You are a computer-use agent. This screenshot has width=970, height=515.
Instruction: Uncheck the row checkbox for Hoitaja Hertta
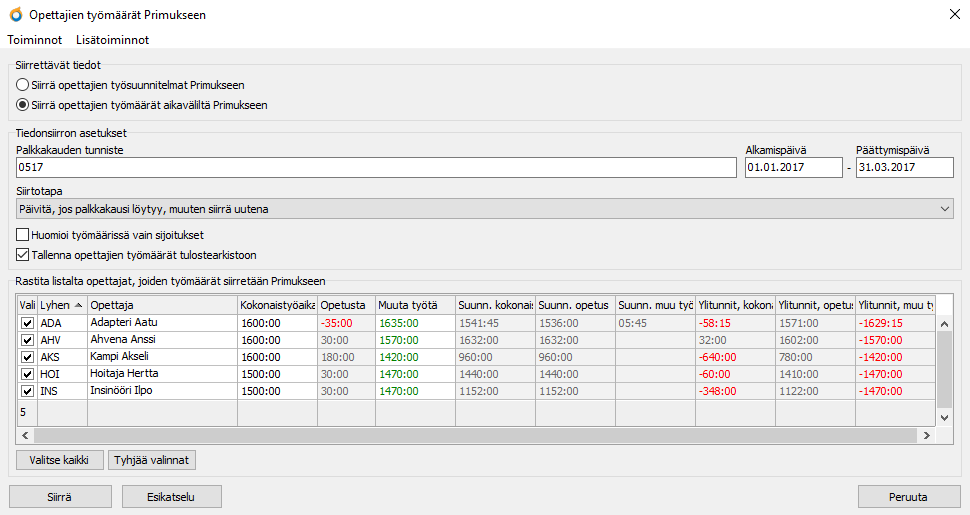[x=27, y=374]
